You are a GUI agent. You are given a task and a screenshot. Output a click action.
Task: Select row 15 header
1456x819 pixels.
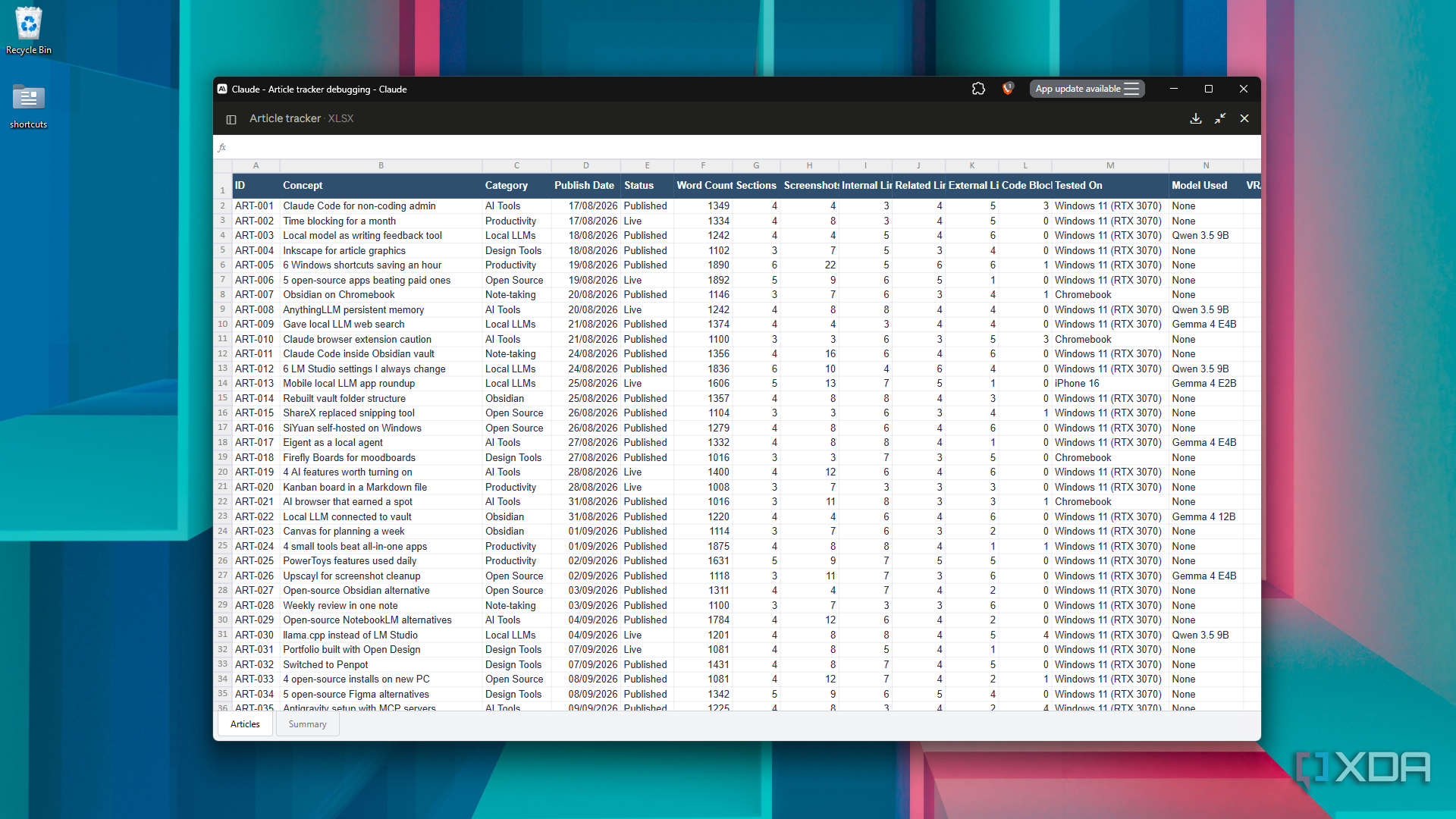[223, 398]
